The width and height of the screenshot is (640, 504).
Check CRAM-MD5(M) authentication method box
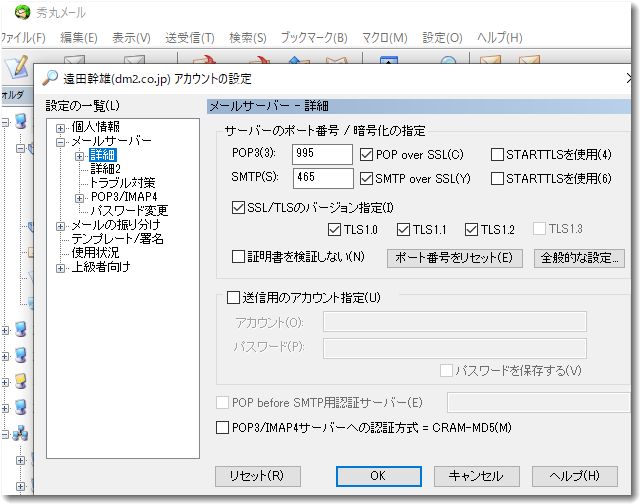tap(222, 428)
